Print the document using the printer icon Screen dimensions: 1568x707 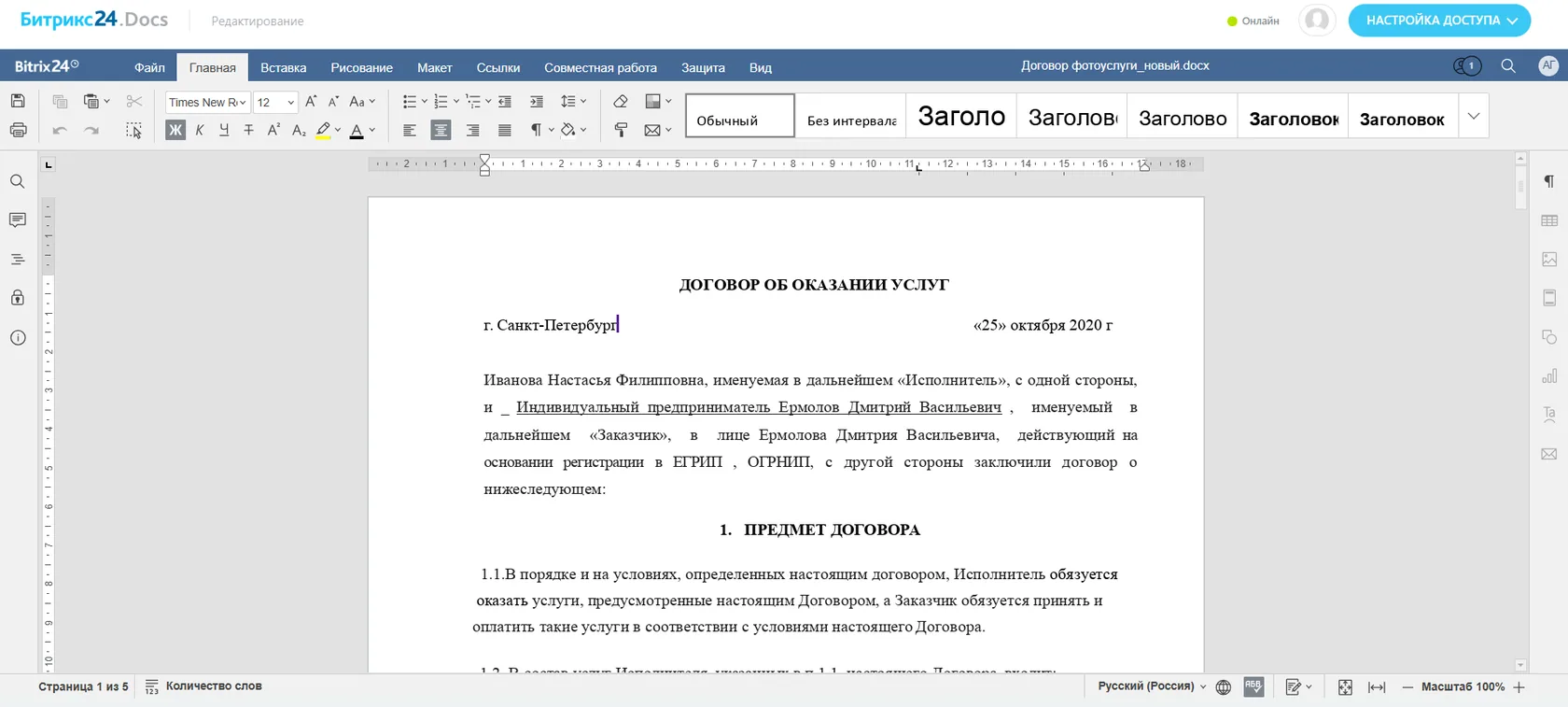pyautogui.click(x=18, y=130)
